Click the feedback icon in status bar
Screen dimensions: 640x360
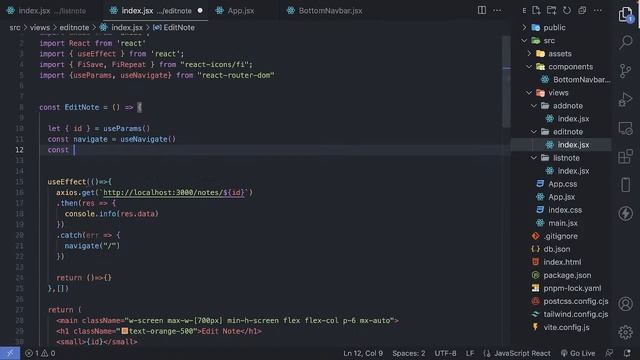coord(609,353)
